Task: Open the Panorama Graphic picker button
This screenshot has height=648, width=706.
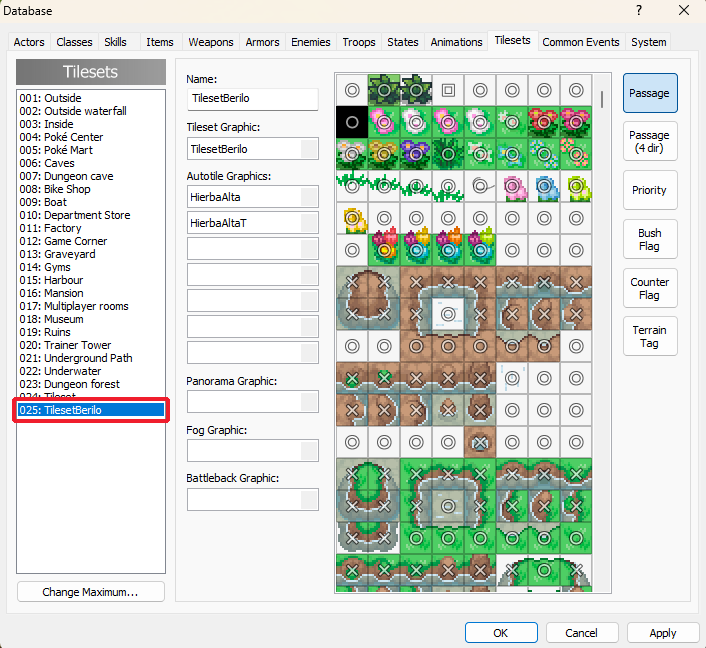Action: (x=309, y=401)
